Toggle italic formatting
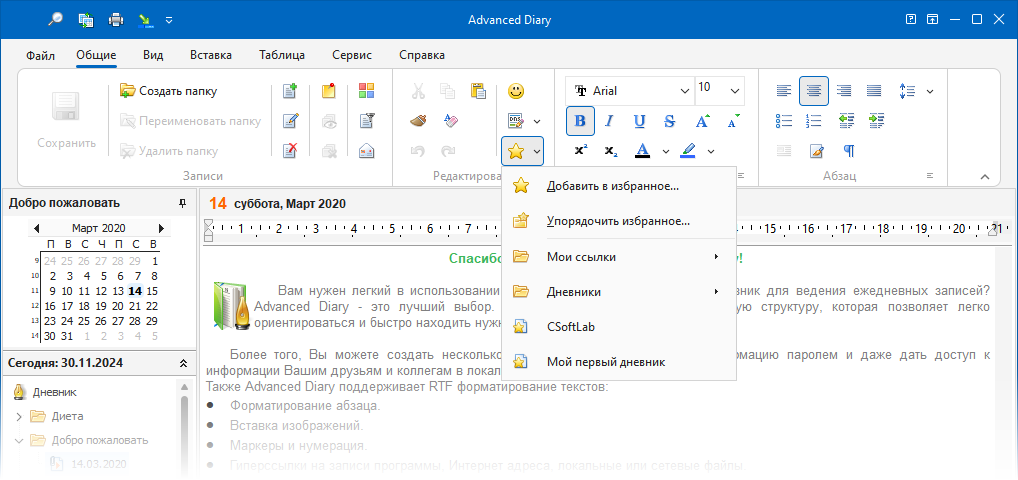 609,121
